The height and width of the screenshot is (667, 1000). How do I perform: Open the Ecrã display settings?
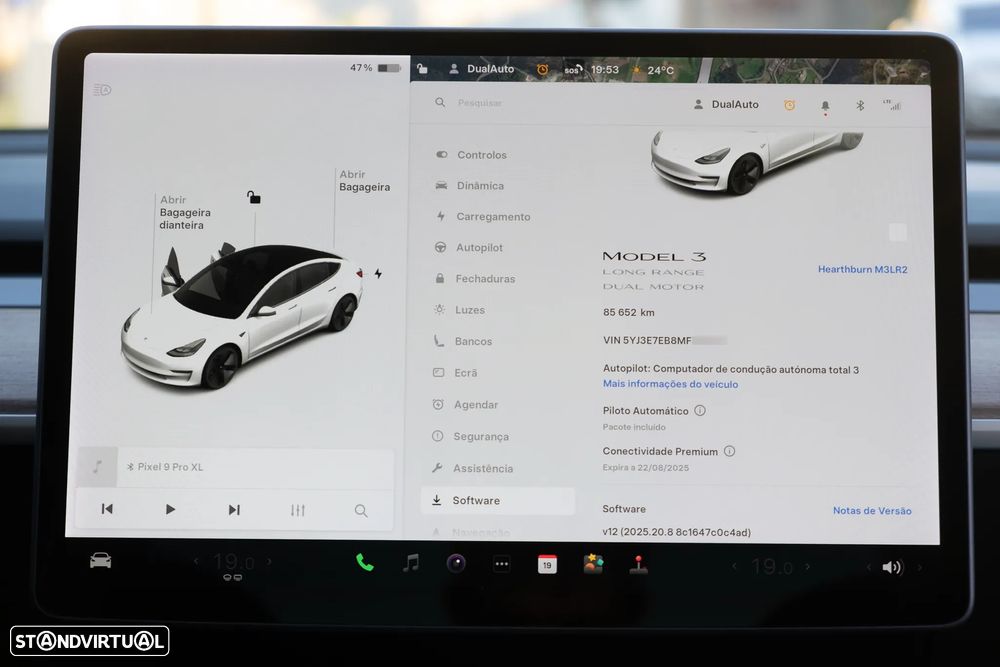455,372
